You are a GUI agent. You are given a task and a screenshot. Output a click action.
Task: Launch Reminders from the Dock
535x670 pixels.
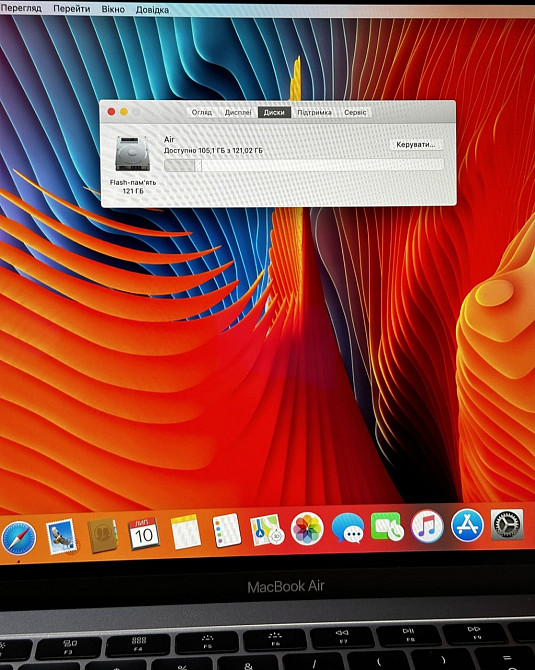tap(226, 530)
